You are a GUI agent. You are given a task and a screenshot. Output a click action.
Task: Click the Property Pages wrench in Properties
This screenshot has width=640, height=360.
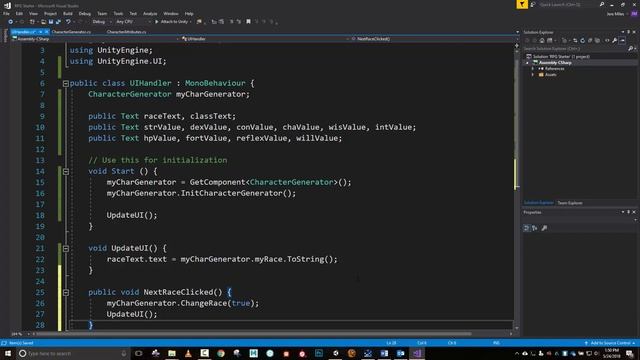coord(544,228)
